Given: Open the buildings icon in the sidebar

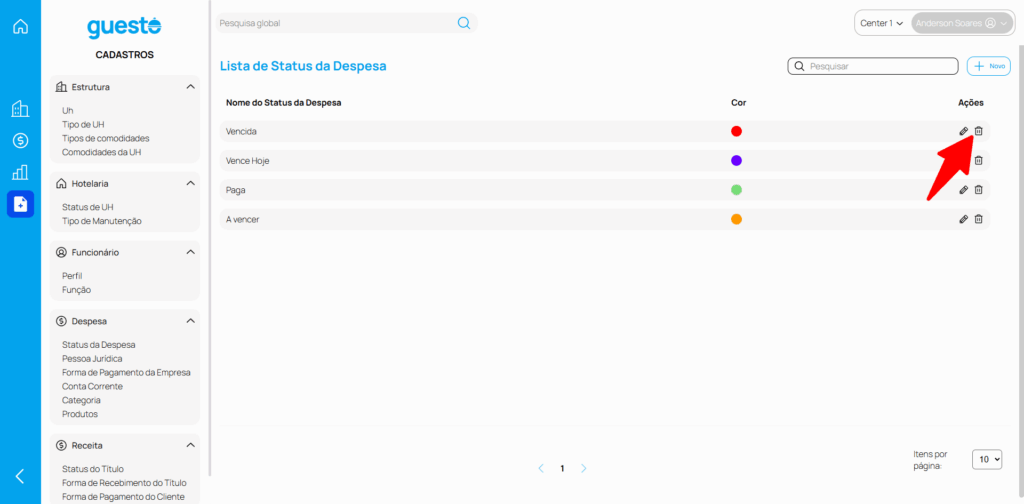Looking at the screenshot, I should click(20, 109).
